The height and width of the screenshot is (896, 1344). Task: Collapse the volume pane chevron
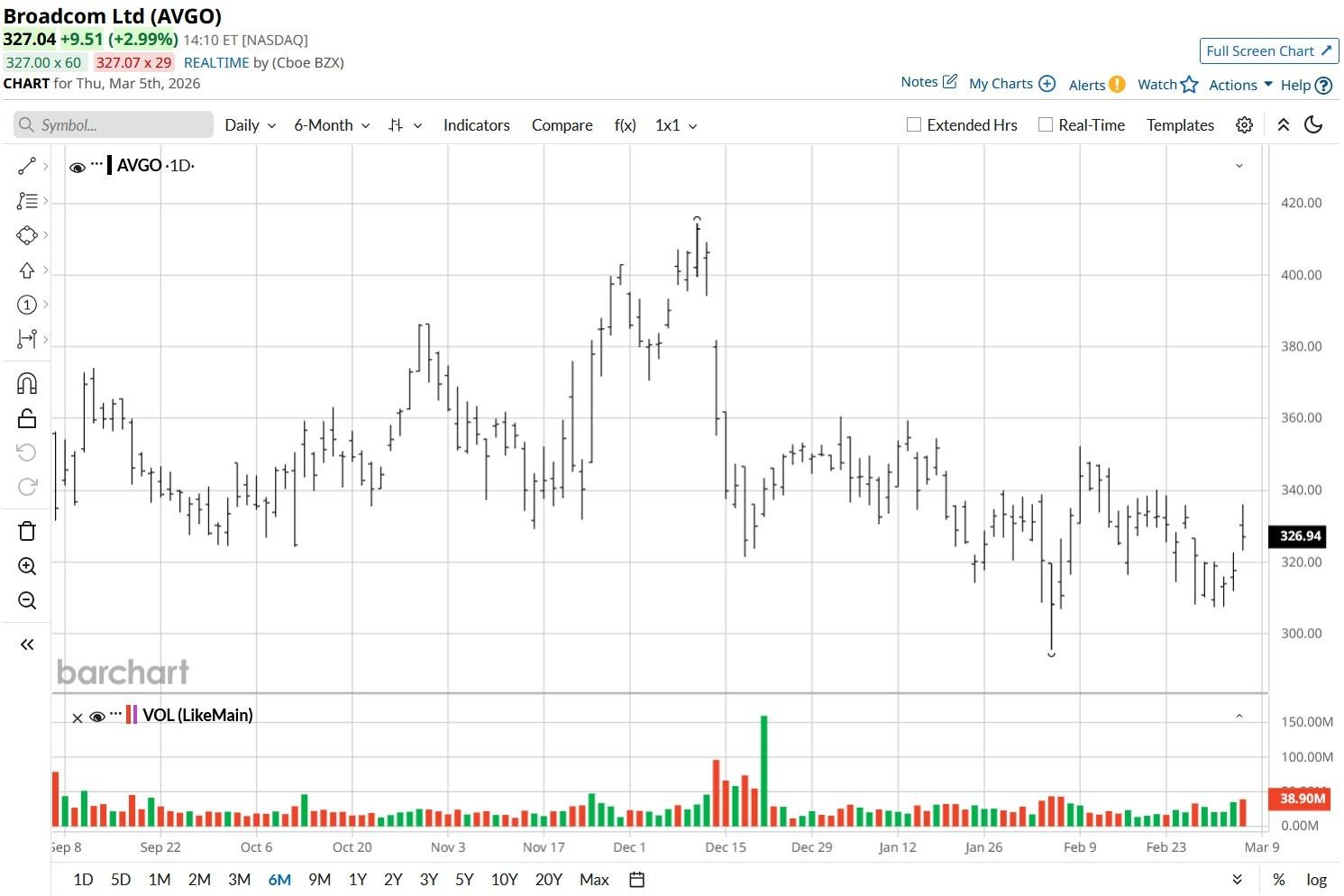coord(1239,716)
